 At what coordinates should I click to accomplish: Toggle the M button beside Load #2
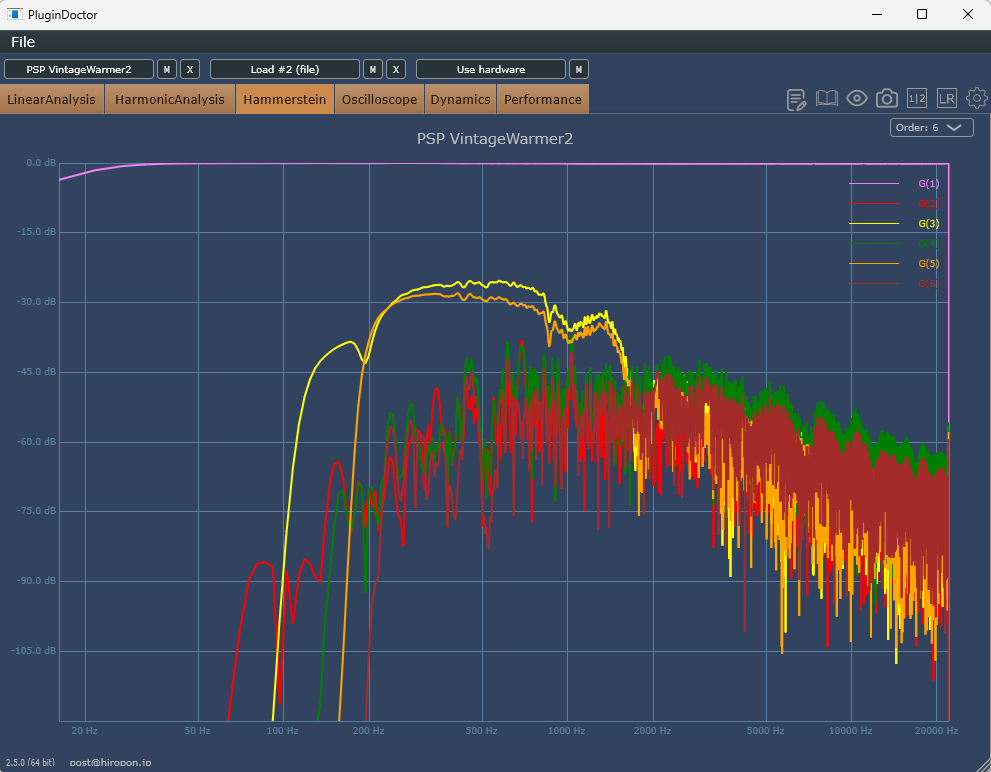[373, 69]
